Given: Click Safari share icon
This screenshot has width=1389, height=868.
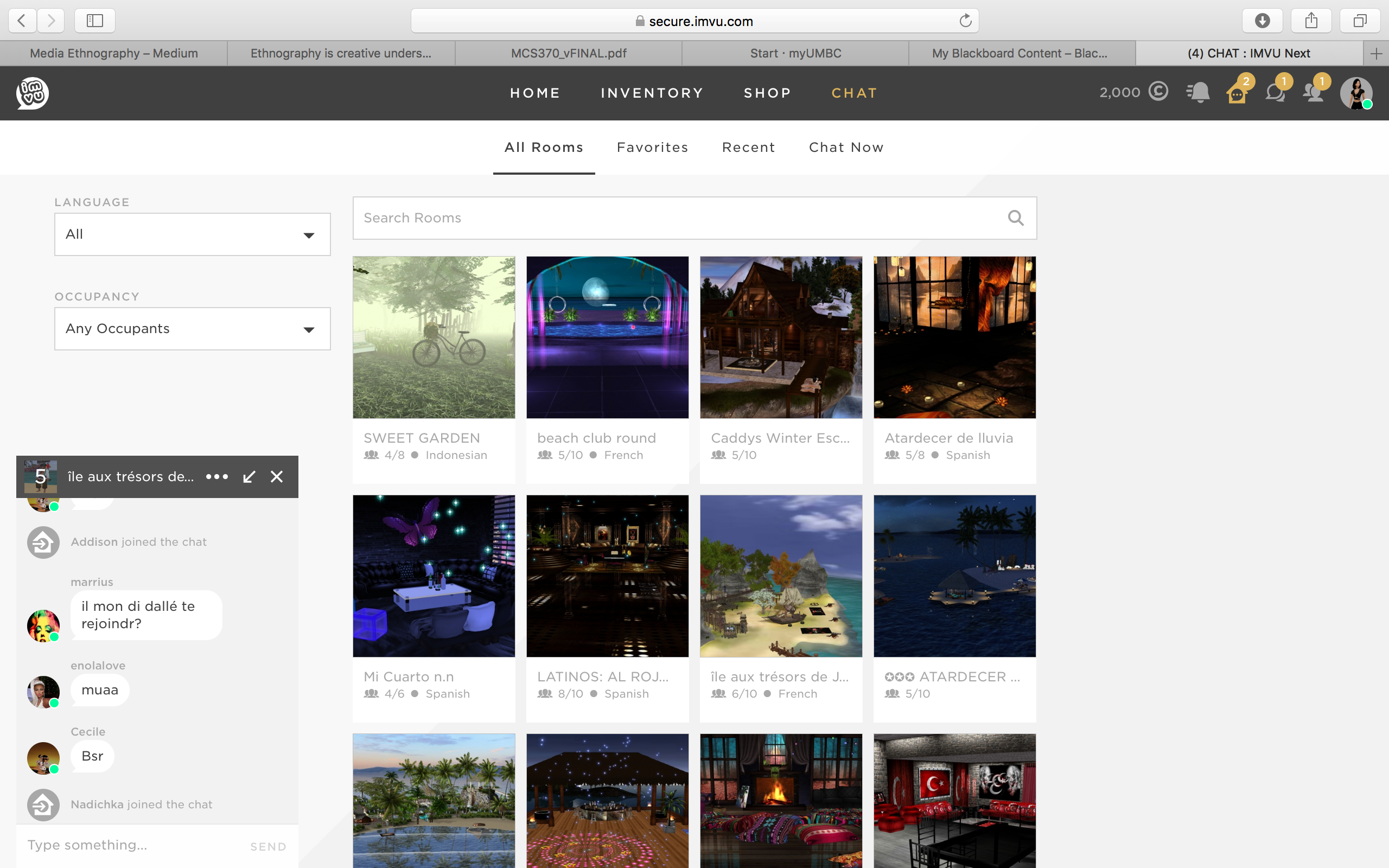Looking at the screenshot, I should [x=1311, y=21].
